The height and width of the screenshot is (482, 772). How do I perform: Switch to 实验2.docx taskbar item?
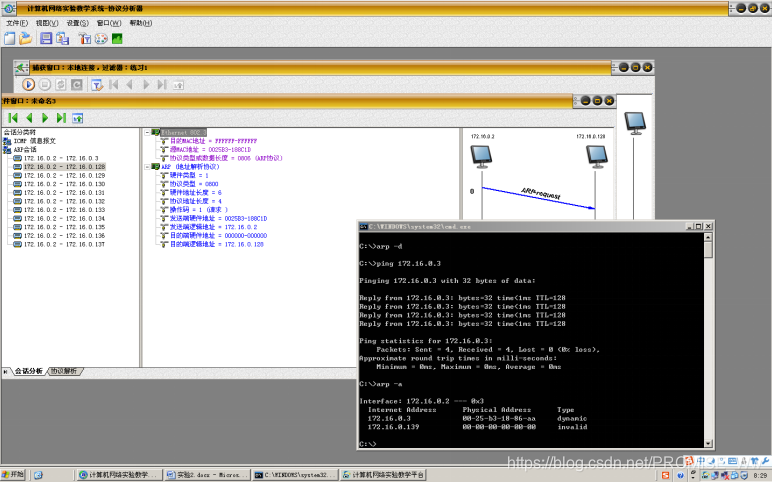click(207, 475)
